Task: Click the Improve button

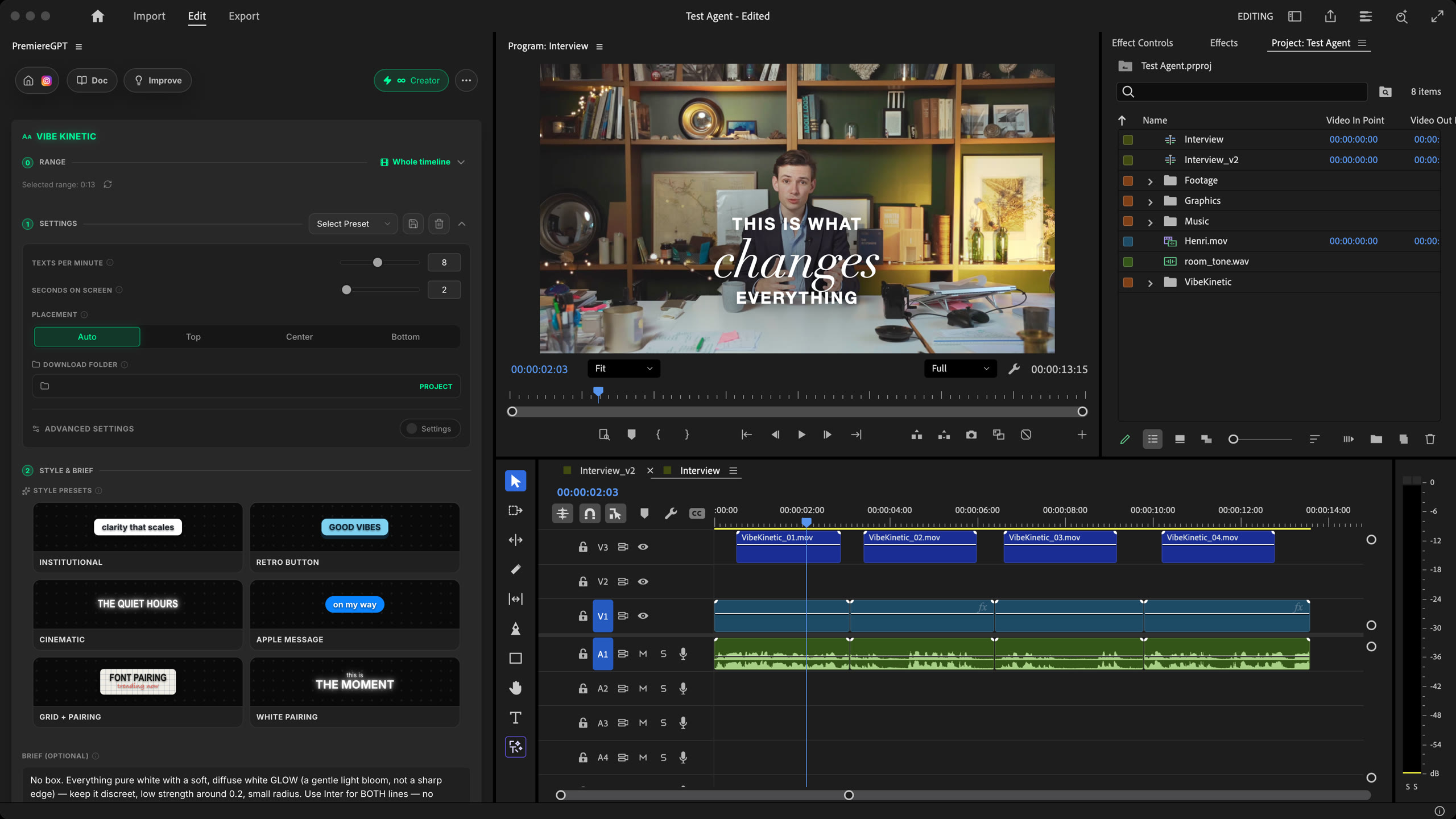Action: coord(158,81)
